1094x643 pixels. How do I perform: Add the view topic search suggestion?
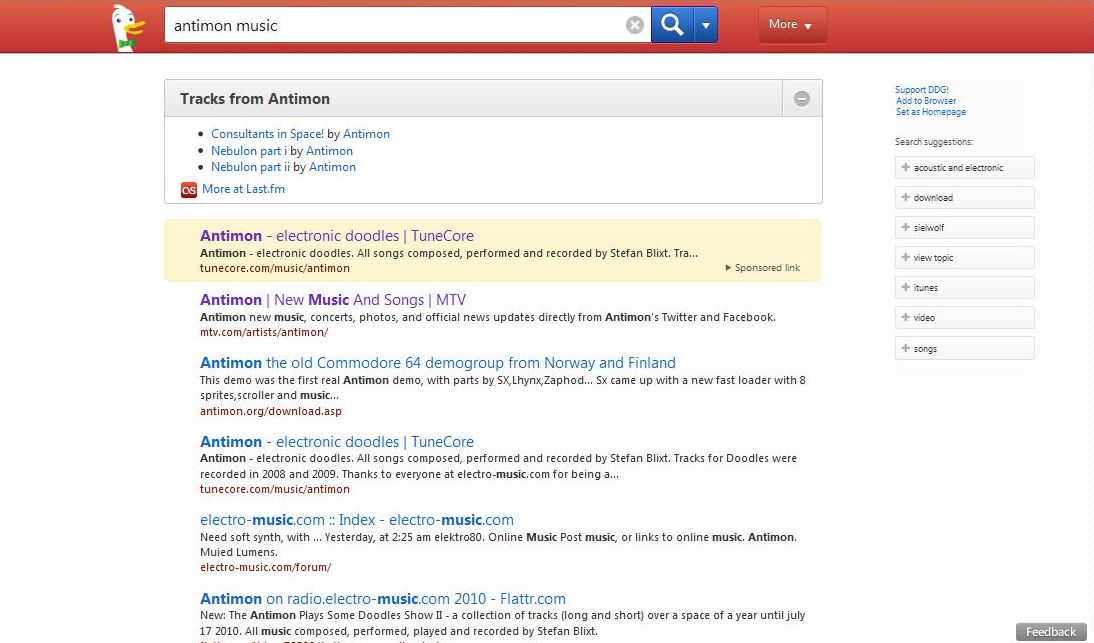964,257
